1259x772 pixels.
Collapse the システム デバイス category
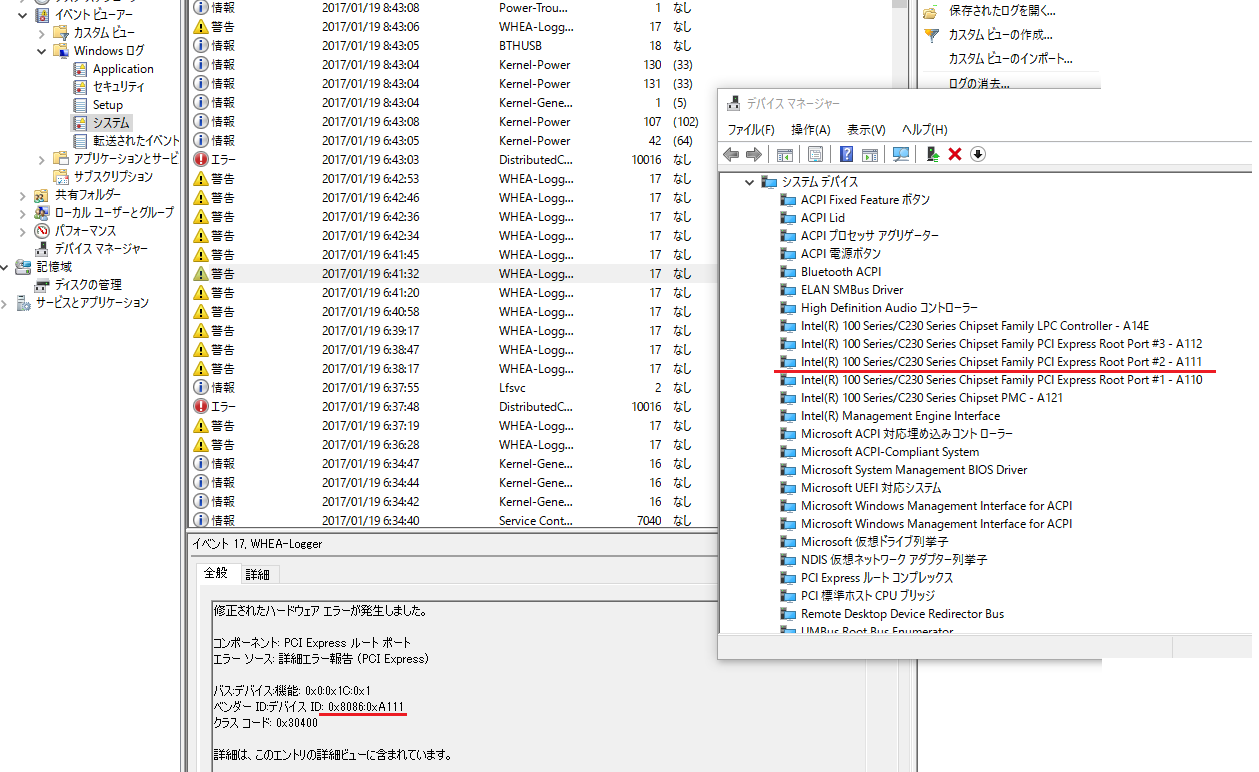[749, 182]
